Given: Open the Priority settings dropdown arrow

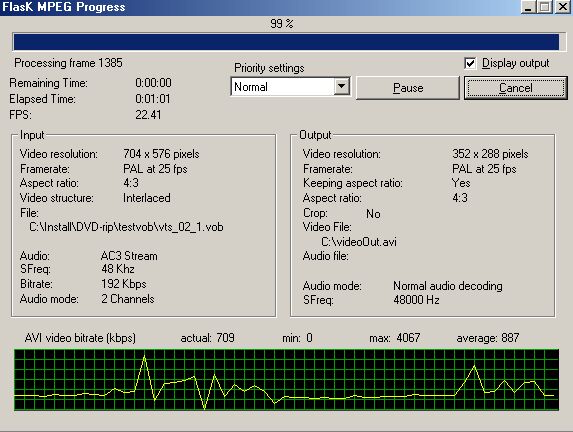Looking at the screenshot, I should 342,87.
